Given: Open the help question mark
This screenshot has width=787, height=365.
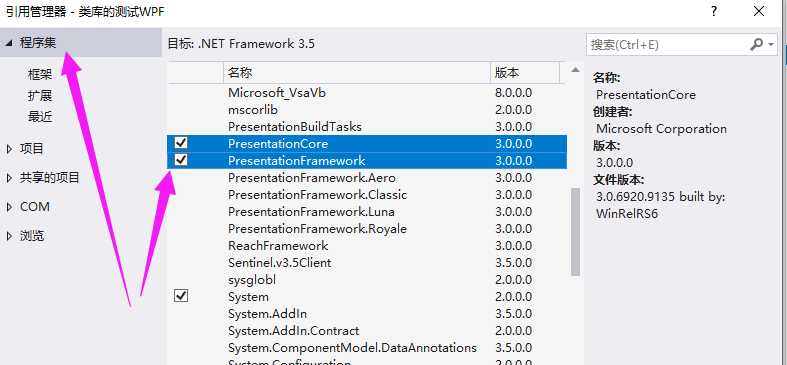Looking at the screenshot, I should pos(714,12).
